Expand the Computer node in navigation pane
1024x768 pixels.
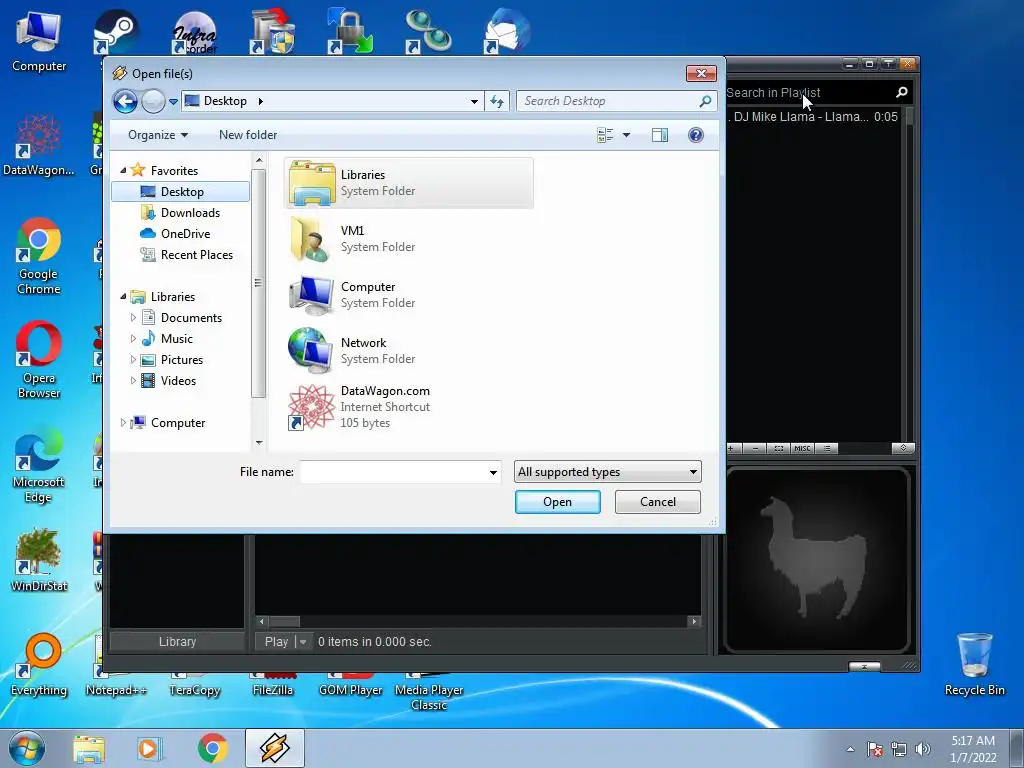pos(123,423)
